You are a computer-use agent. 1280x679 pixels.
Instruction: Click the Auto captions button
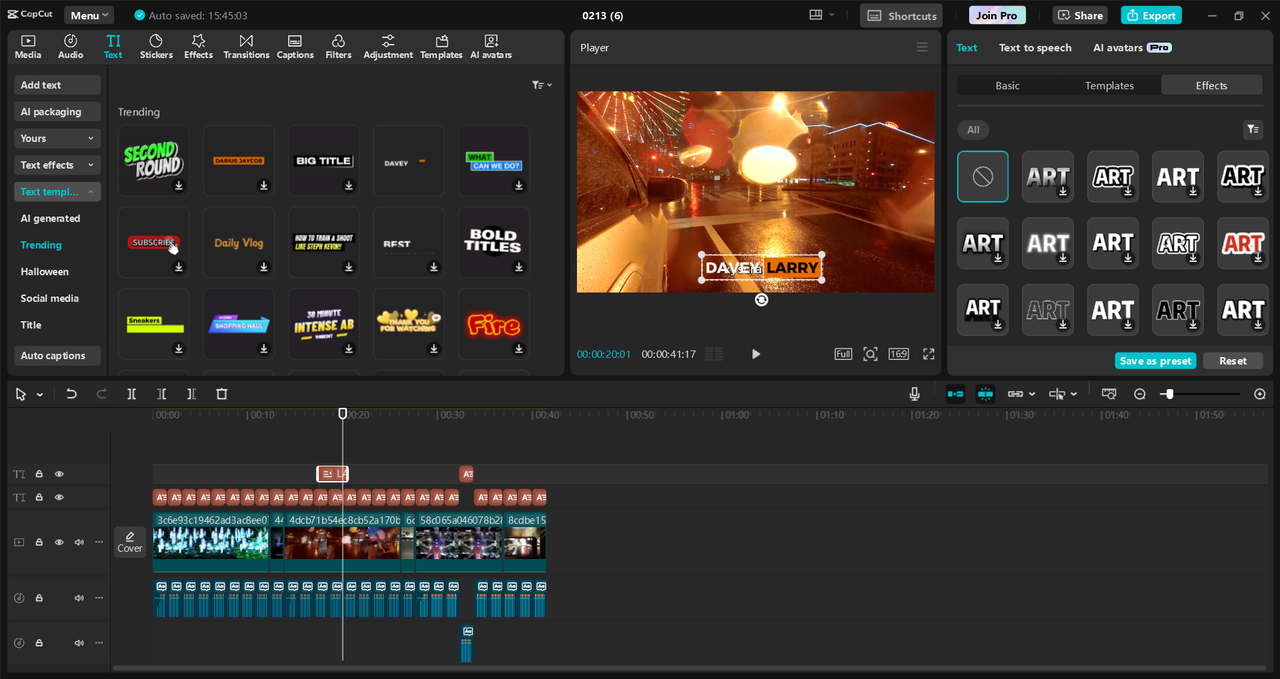coord(57,355)
